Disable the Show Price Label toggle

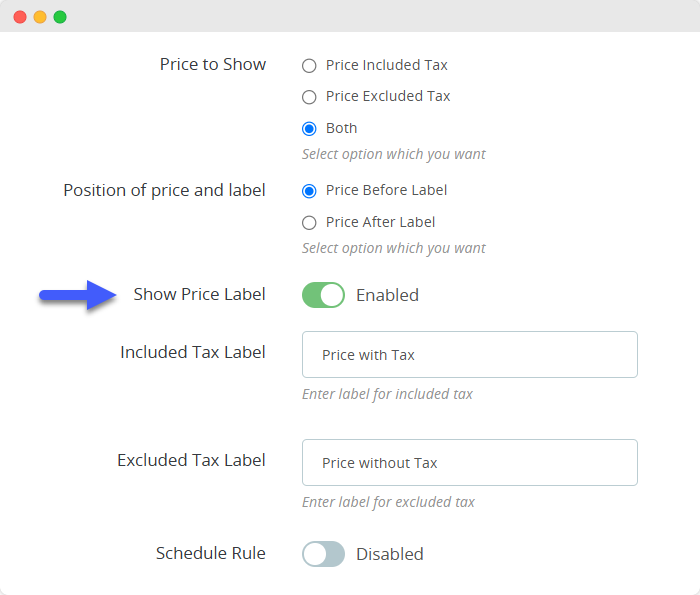(323, 295)
